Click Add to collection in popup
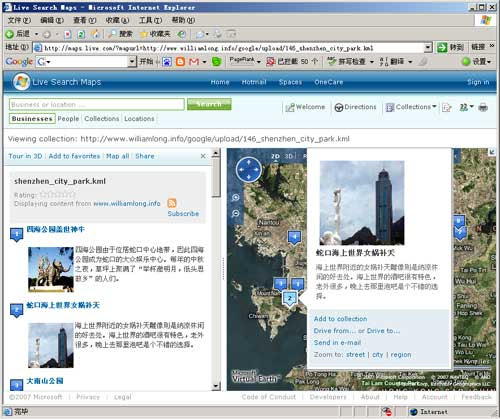500x419 pixels. click(340, 319)
